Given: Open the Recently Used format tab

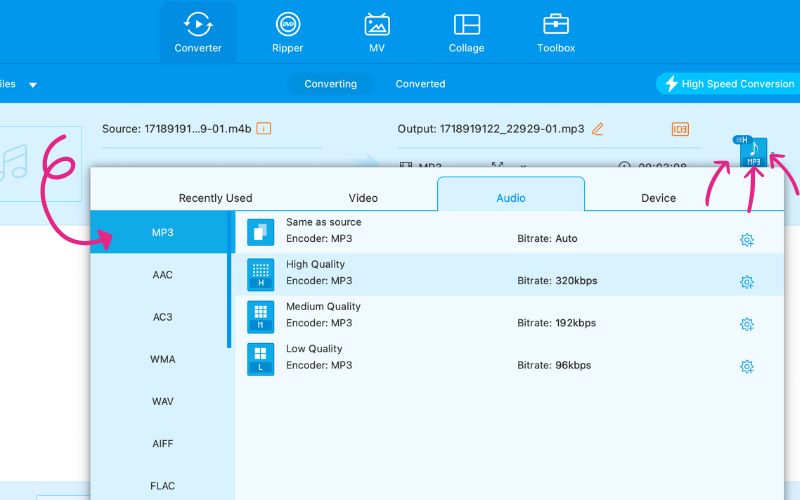Looking at the screenshot, I should point(215,198).
